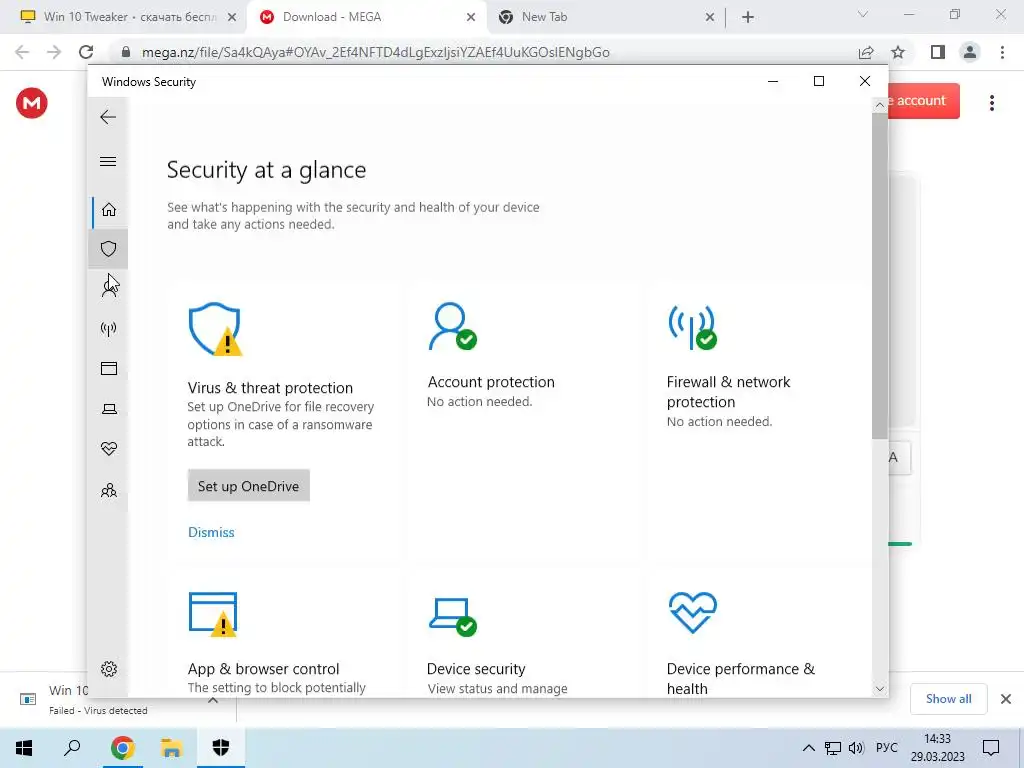The width and height of the screenshot is (1024, 768).
Task: Open File Explorer from taskbar
Action: (171, 748)
